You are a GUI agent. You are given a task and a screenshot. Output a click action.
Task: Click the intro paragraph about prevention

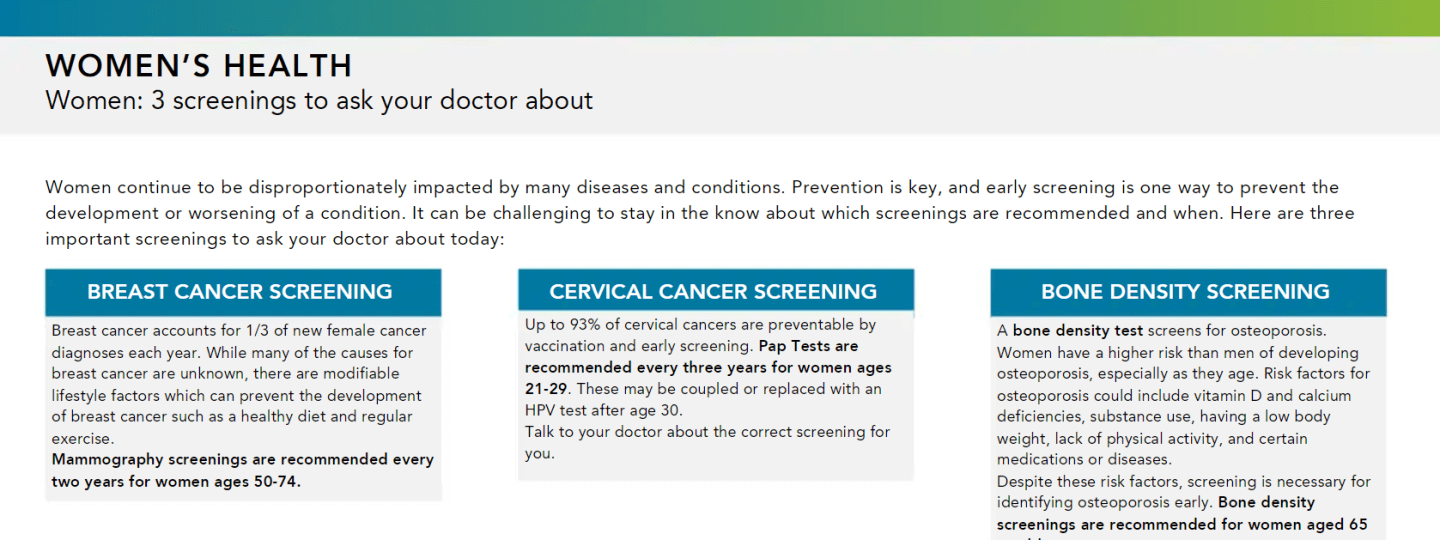(x=700, y=214)
